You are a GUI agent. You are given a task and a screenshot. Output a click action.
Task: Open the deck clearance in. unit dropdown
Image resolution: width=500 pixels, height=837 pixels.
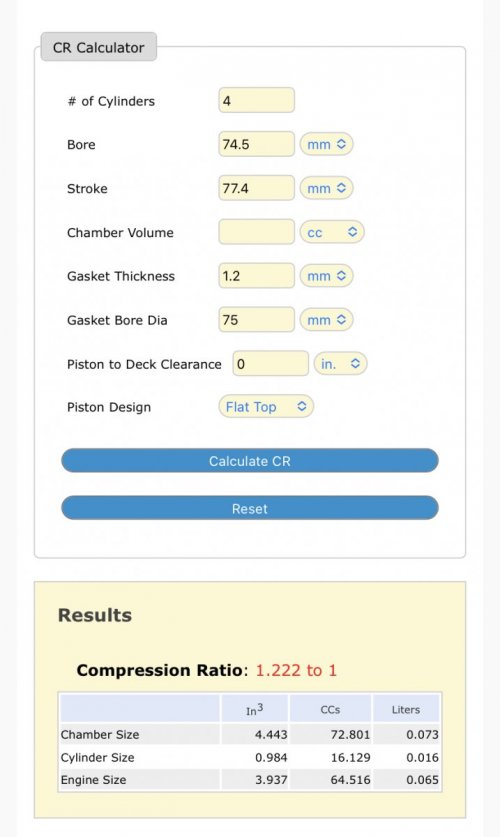(340, 364)
